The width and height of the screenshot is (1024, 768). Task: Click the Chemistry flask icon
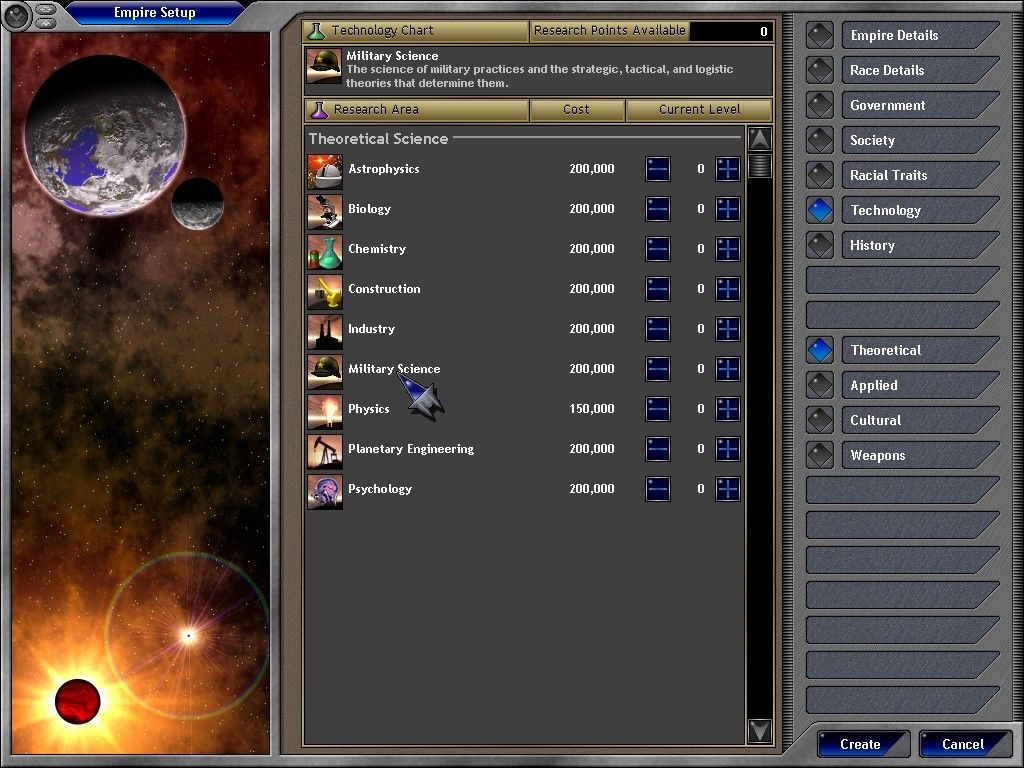[325, 251]
